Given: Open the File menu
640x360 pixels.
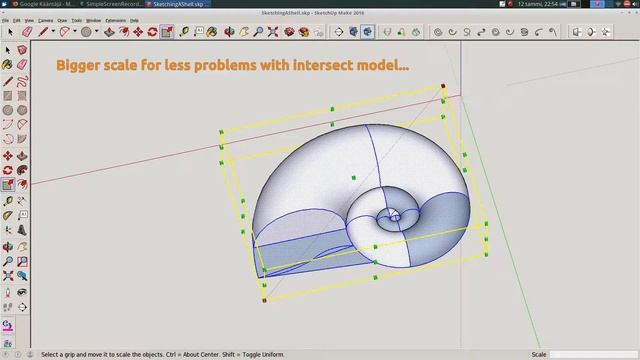Looking at the screenshot, I should click(x=5, y=20).
